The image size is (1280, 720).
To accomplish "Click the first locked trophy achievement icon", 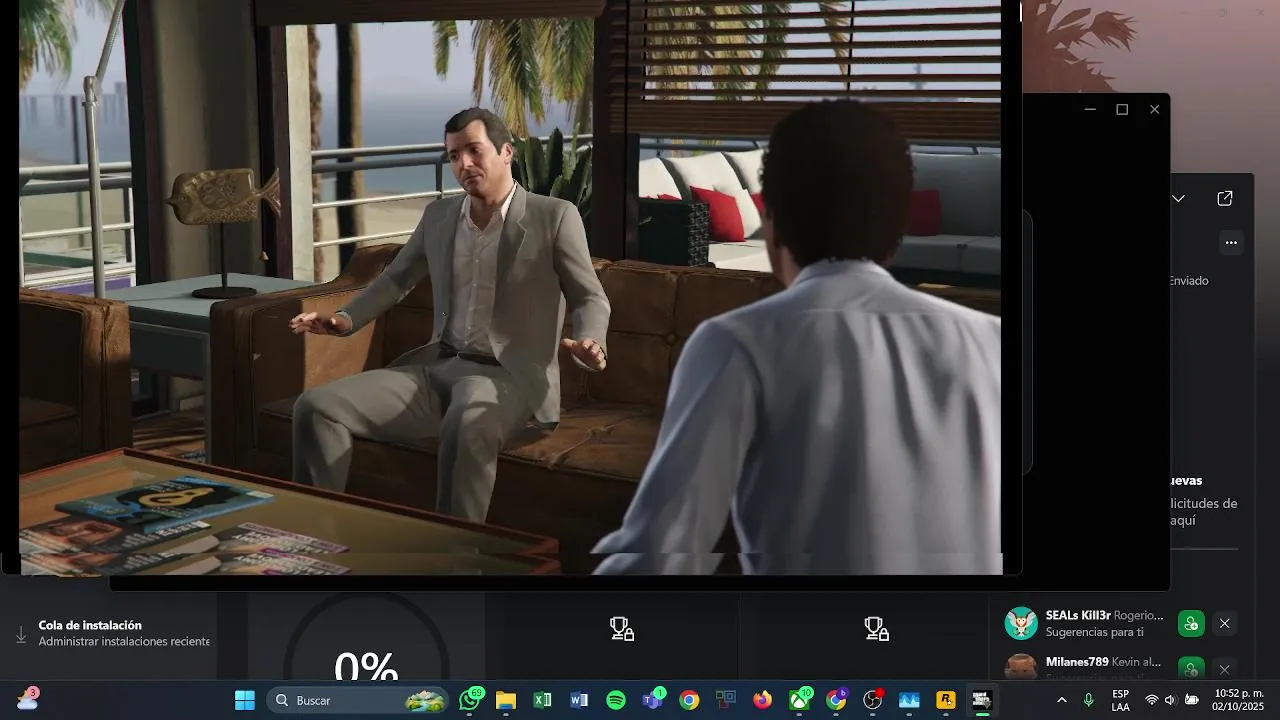I will (x=622, y=629).
